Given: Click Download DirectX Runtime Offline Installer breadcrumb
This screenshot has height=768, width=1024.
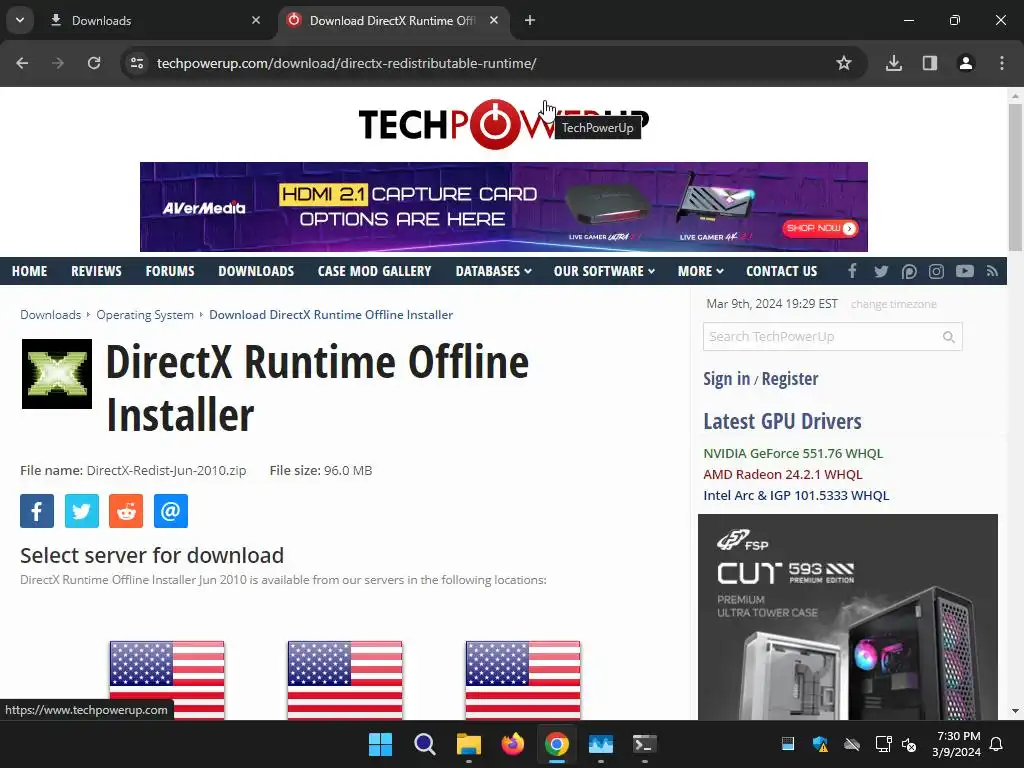Looking at the screenshot, I should (331, 315).
